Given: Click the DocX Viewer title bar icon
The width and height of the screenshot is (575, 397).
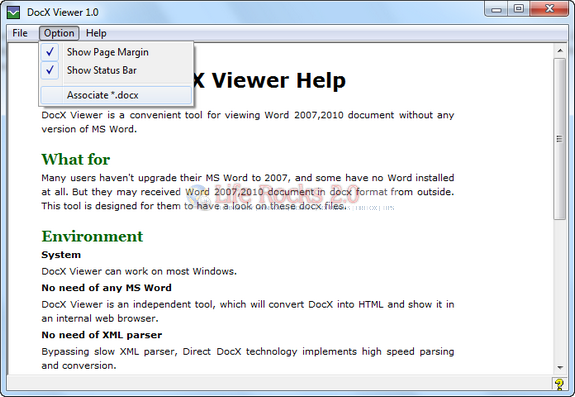Looking at the screenshot, I should (x=14, y=12).
